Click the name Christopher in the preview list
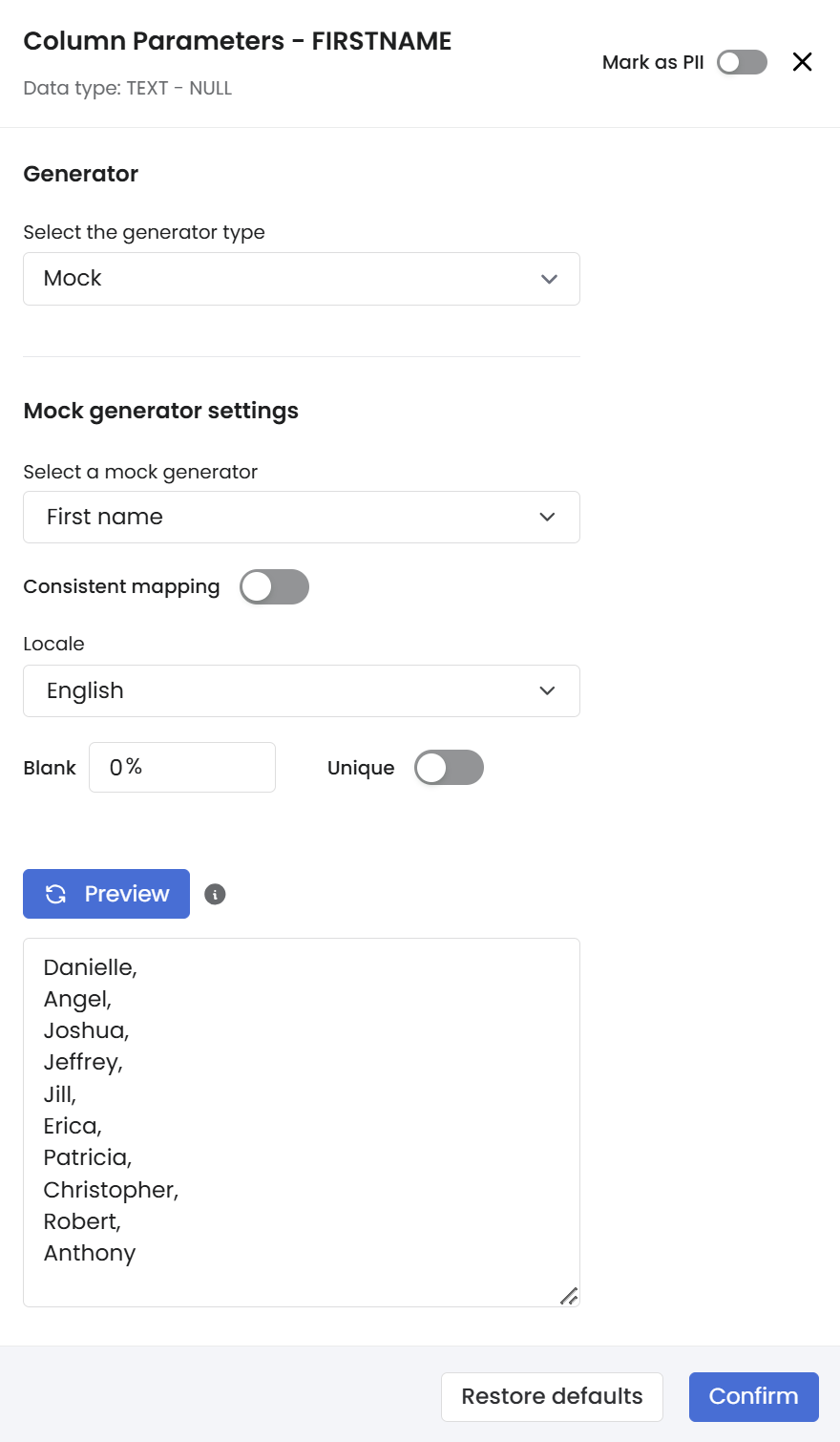The image size is (840, 1442). point(109,1190)
